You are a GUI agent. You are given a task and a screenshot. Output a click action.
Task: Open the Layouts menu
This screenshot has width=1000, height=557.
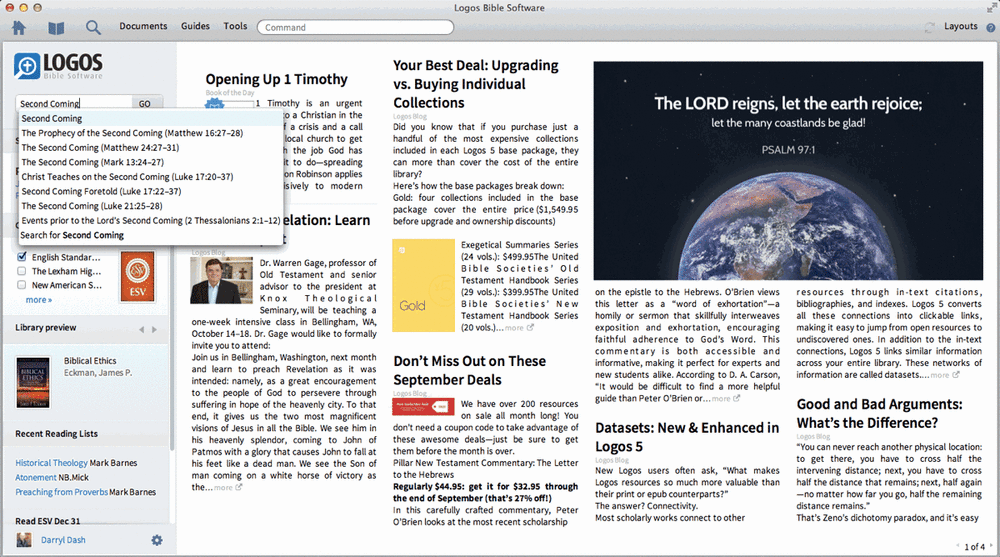[960, 26]
